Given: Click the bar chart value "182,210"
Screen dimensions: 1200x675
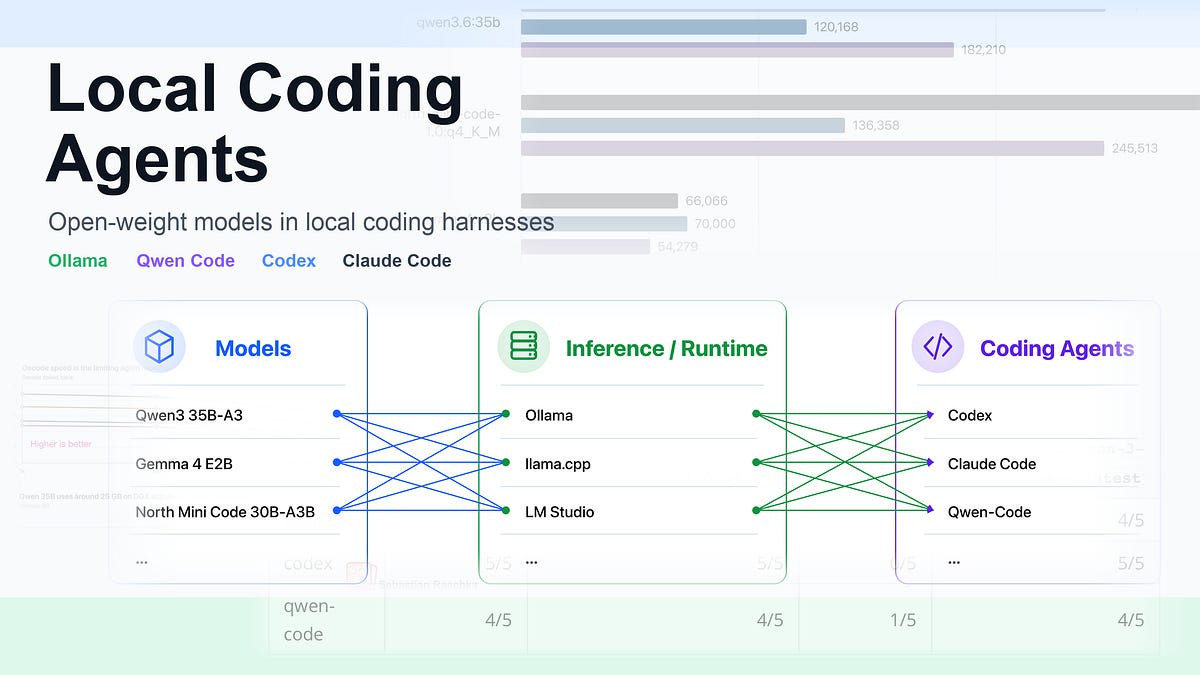Looking at the screenshot, I should (984, 50).
